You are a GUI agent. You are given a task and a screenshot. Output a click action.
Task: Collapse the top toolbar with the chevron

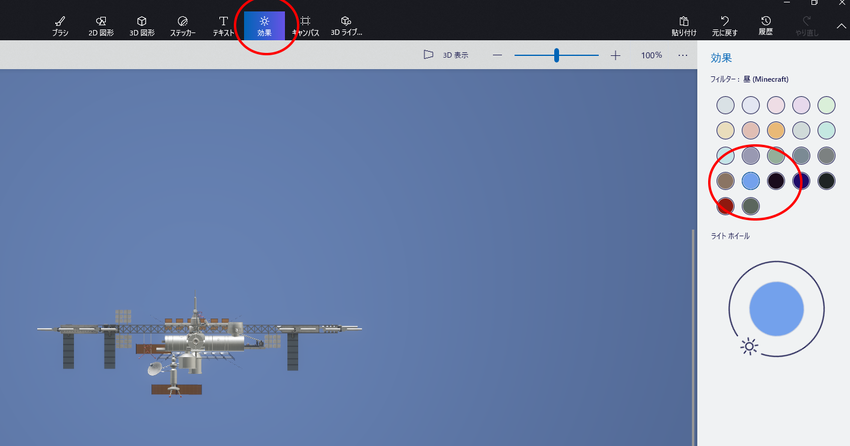(x=841, y=25)
